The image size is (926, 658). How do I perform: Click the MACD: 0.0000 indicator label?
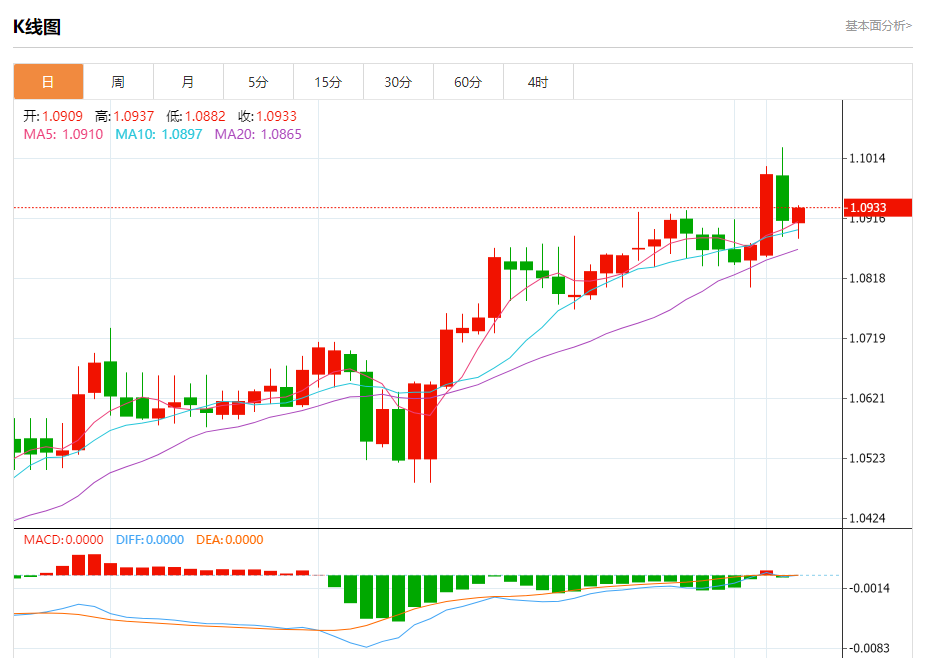tap(64, 540)
